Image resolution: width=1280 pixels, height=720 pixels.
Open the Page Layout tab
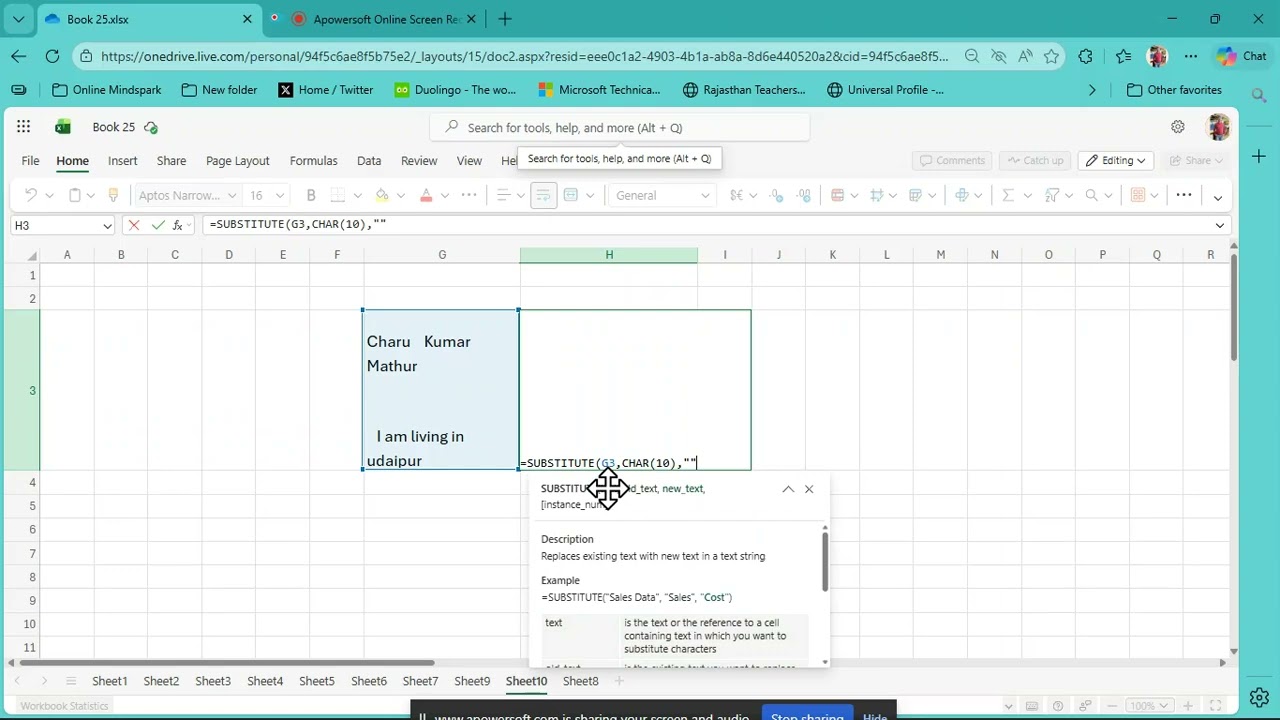(238, 160)
